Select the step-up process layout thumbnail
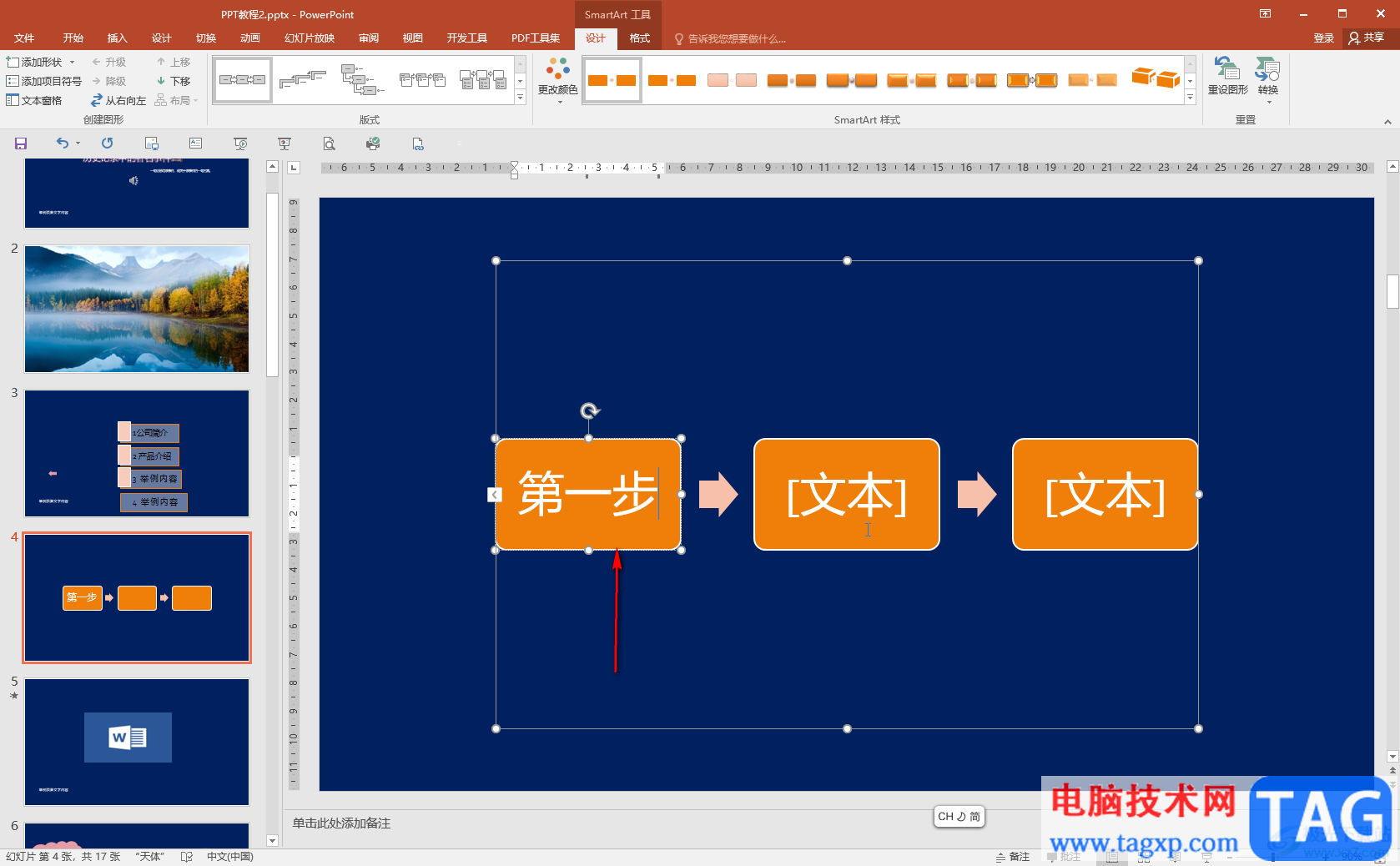This screenshot has height=866, width=1400. click(x=303, y=80)
